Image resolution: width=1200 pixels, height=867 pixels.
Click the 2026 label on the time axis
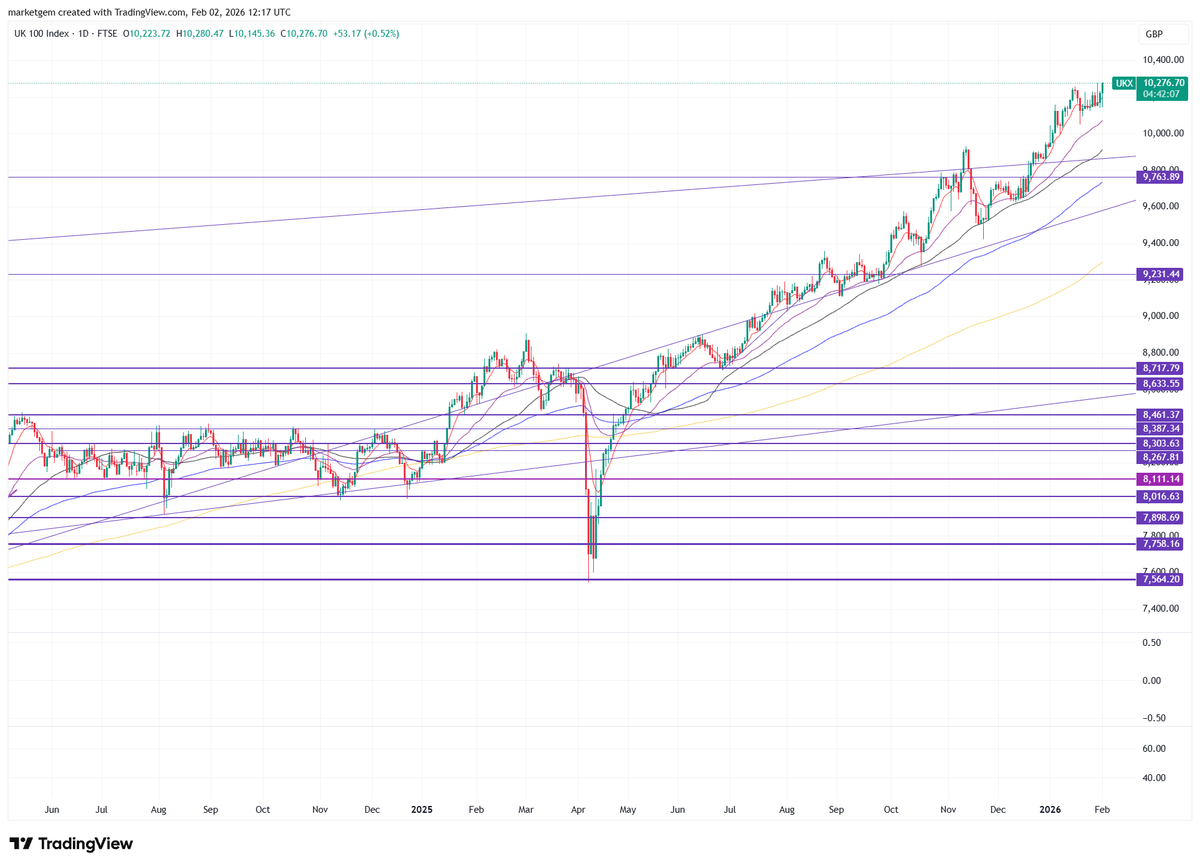point(1049,810)
